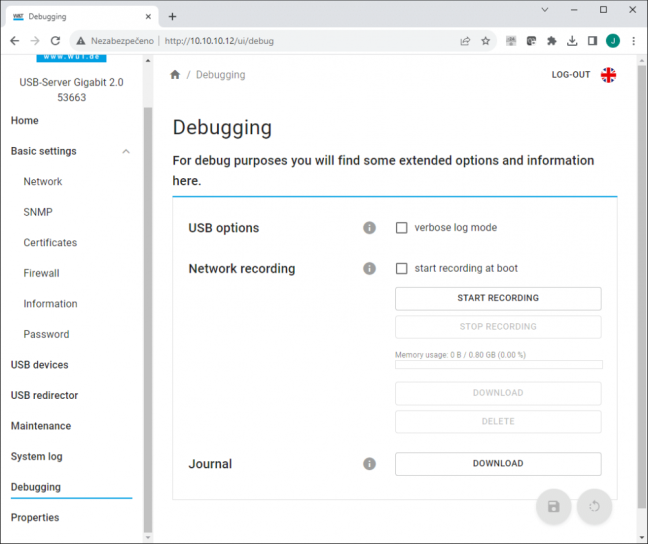
Task: Click the recording DOWNLOAD button
Action: (x=498, y=393)
